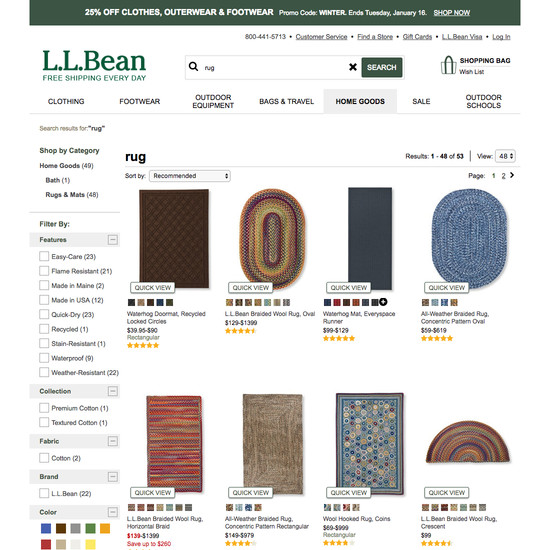The width and height of the screenshot is (550, 550).
Task: Go to next page using arrow icon
Action: click(512, 175)
